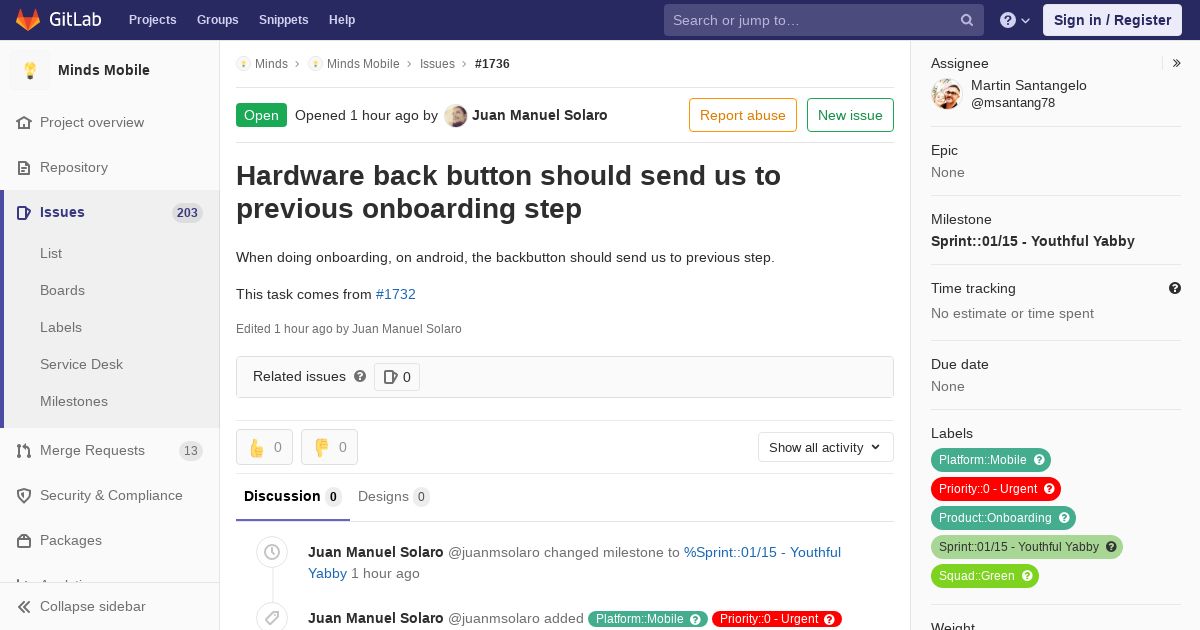The height and width of the screenshot is (630, 1200).
Task: Click the label tag icon in activity
Action: click(x=272, y=617)
